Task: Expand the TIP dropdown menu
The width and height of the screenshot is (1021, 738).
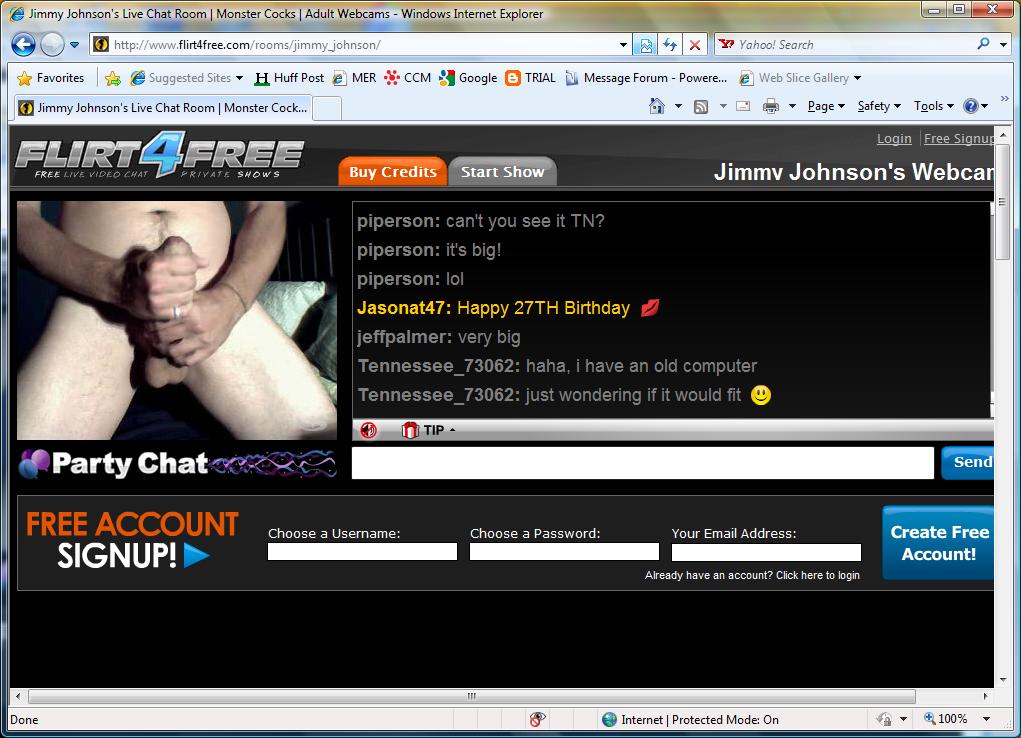Action: (x=429, y=430)
